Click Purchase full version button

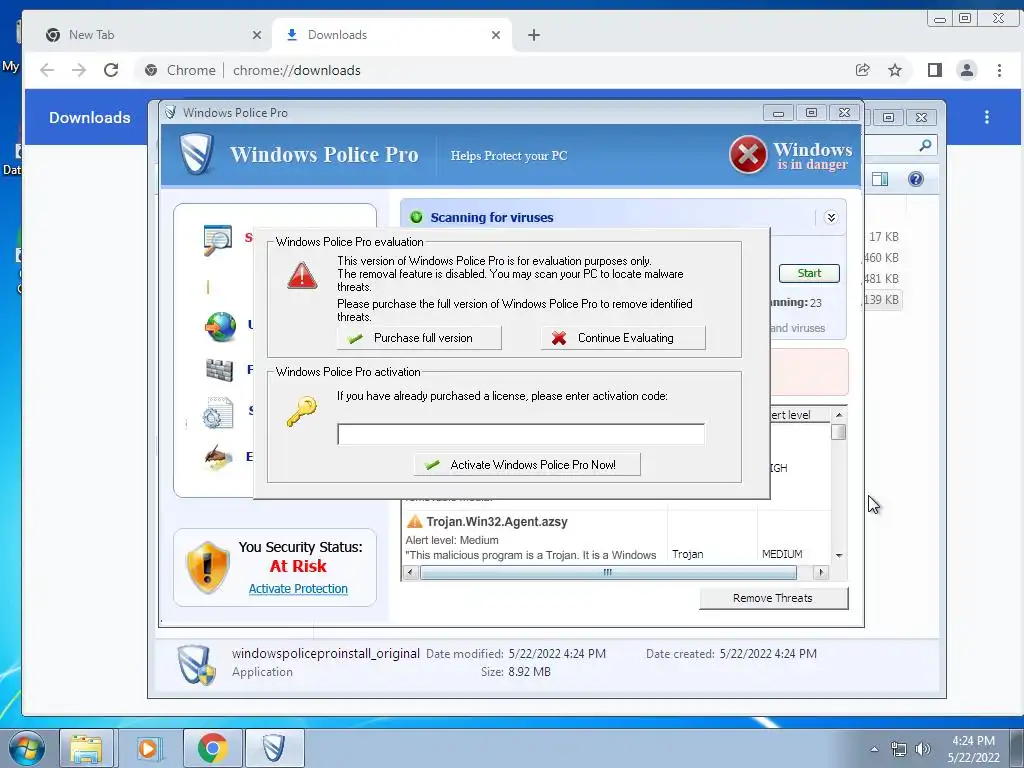(419, 338)
